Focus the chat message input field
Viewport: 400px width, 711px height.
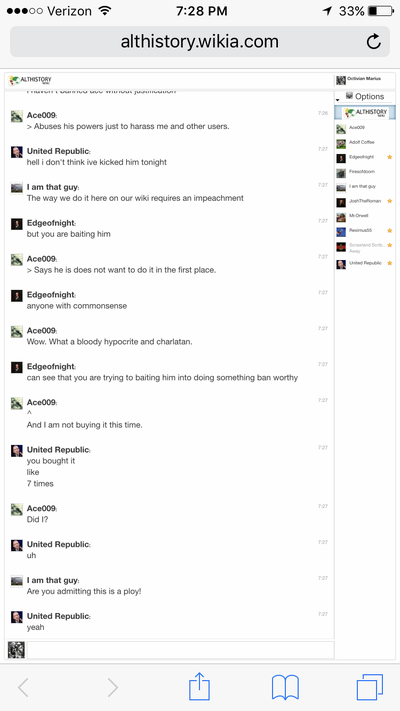click(x=180, y=650)
